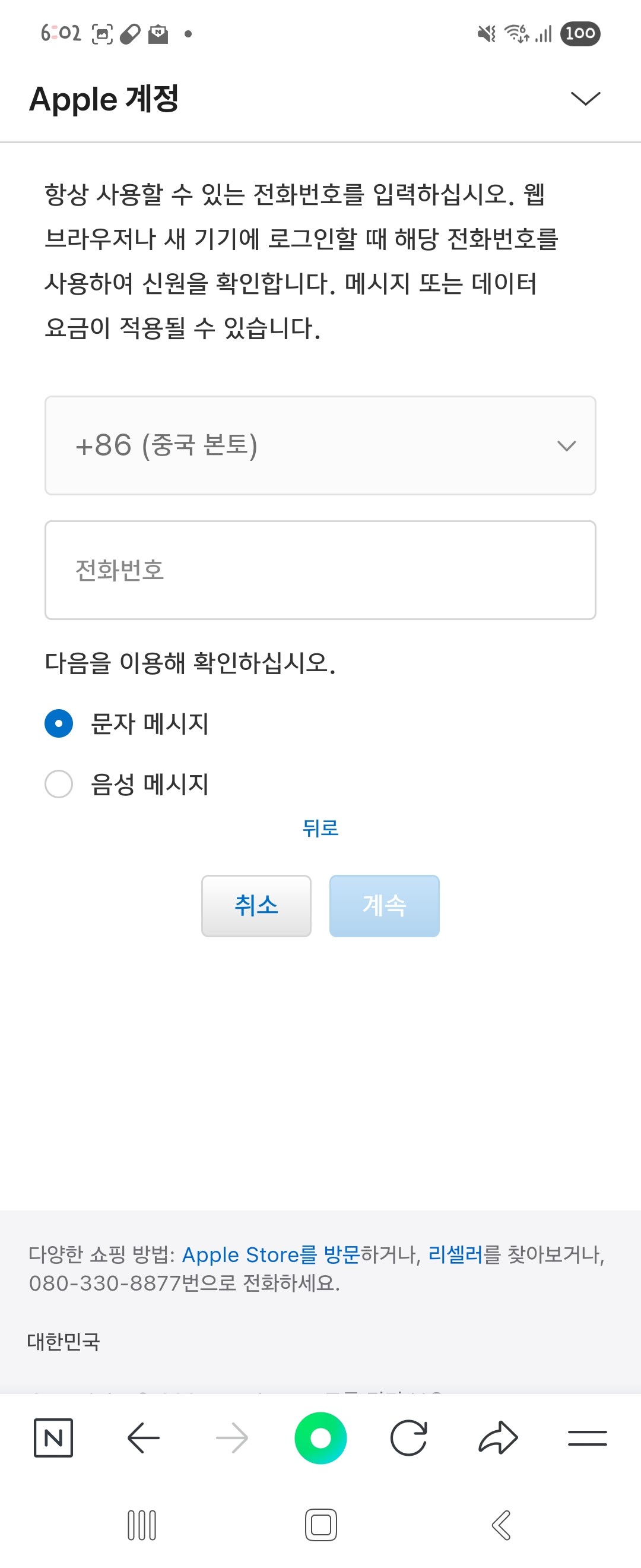Share the page using the share arrow
641x1568 pixels.
[x=498, y=1438]
